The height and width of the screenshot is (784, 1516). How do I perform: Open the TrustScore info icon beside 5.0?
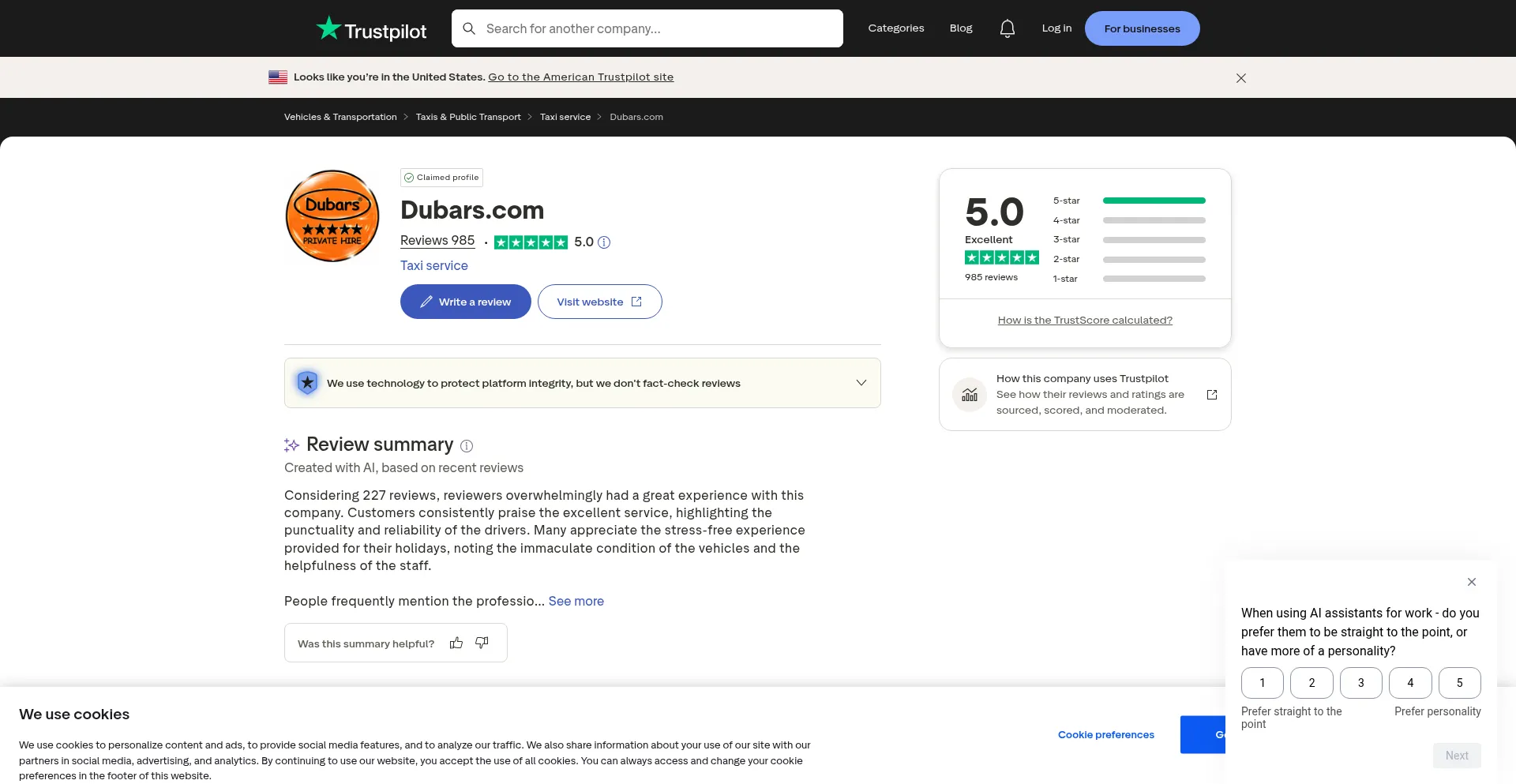pos(604,242)
